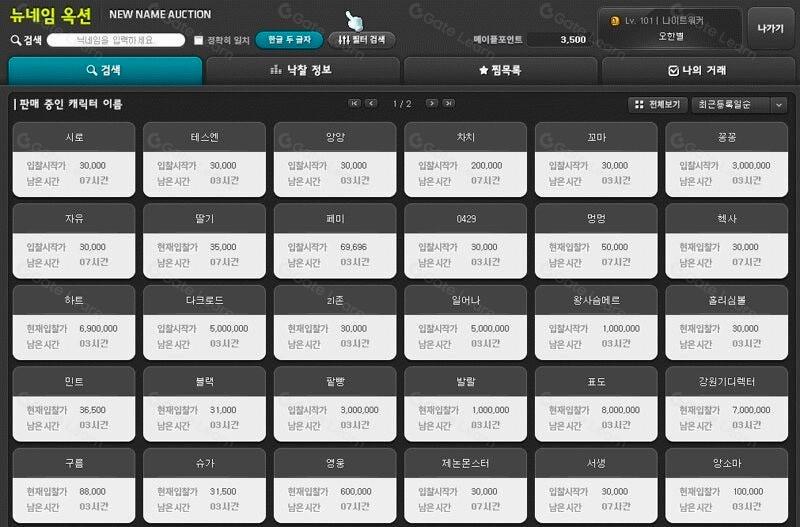
Task: Open the 홀리심볼 auction card
Action: point(727,322)
